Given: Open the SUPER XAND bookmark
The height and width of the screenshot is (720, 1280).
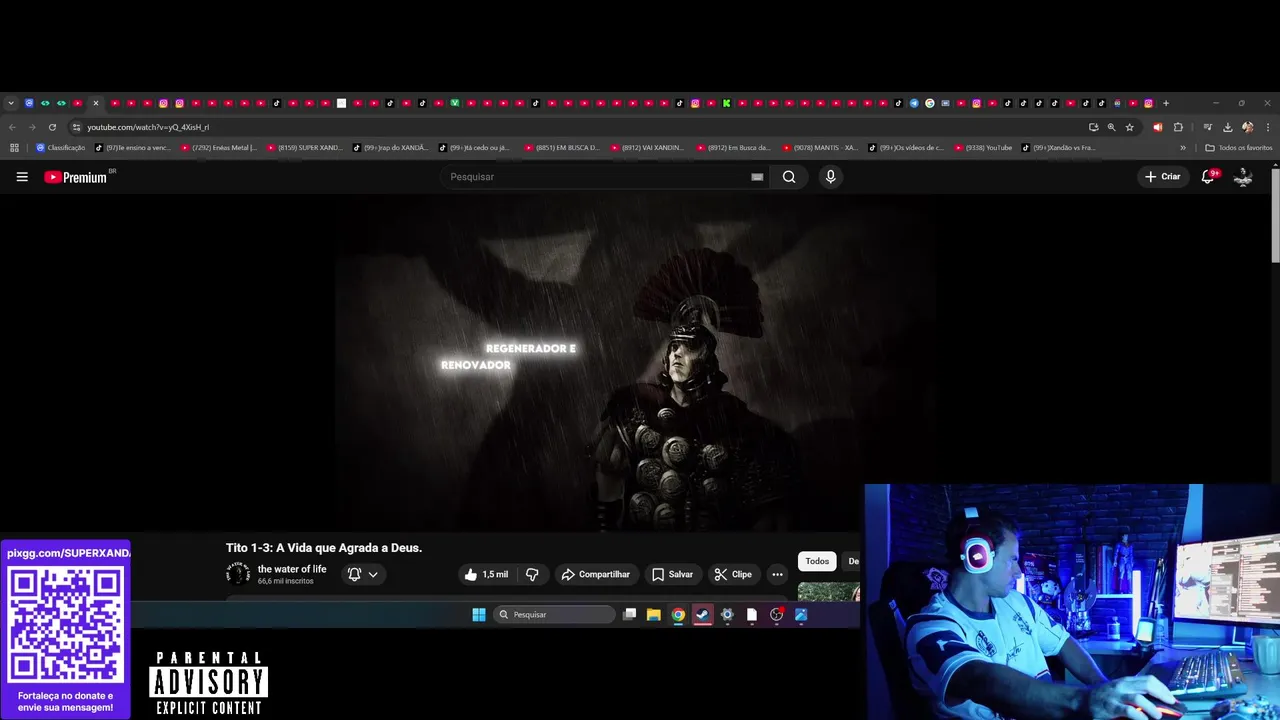Looking at the screenshot, I should coord(304,148).
